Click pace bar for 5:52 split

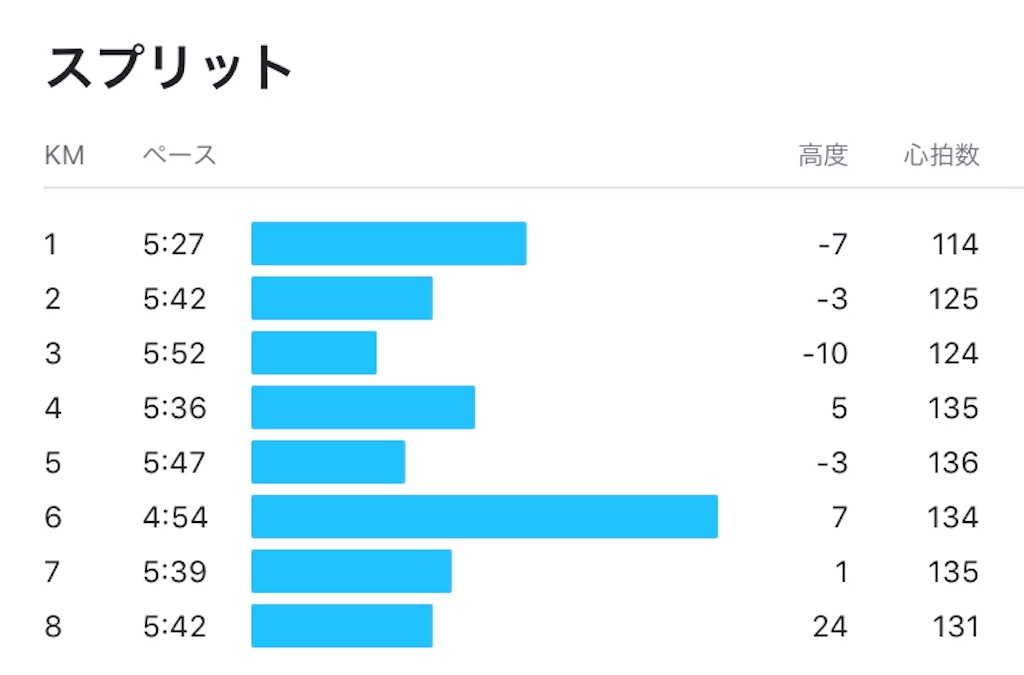314,353
